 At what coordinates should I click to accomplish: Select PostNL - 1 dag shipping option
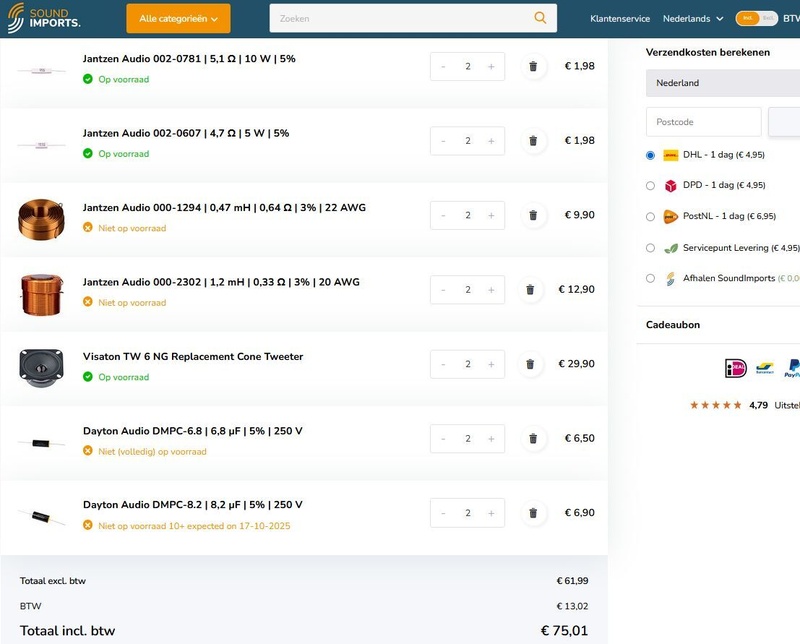[650, 217]
